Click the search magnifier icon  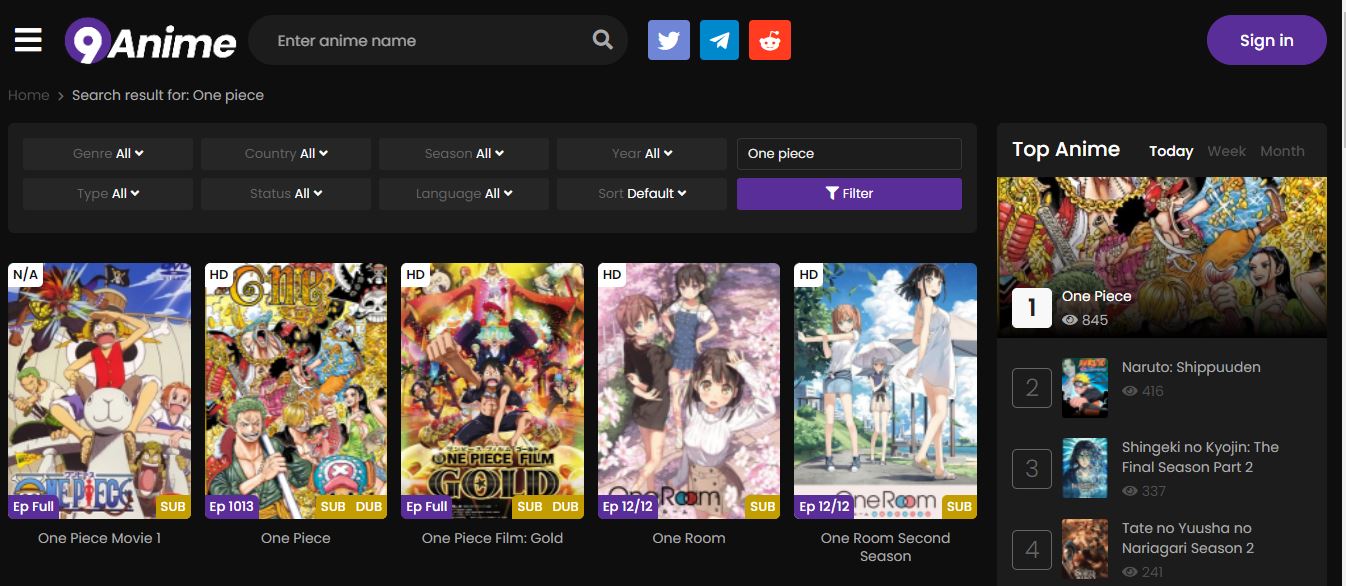(x=602, y=40)
